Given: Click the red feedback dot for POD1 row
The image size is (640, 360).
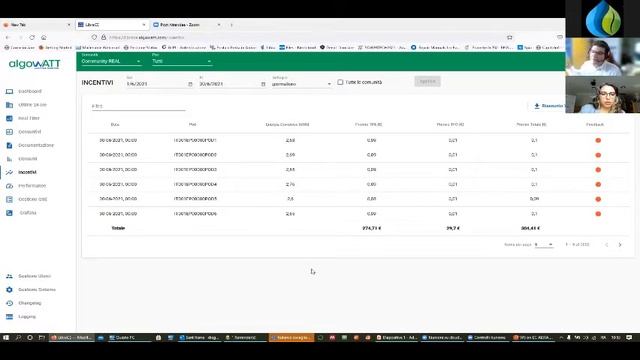Looking at the screenshot, I should [x=598, y=140].
